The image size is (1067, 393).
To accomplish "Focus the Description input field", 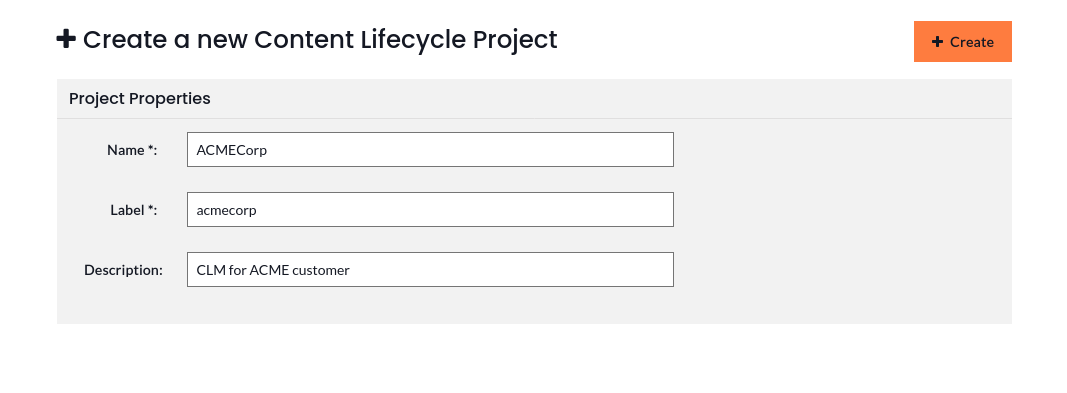I will (x=430, y=269).
